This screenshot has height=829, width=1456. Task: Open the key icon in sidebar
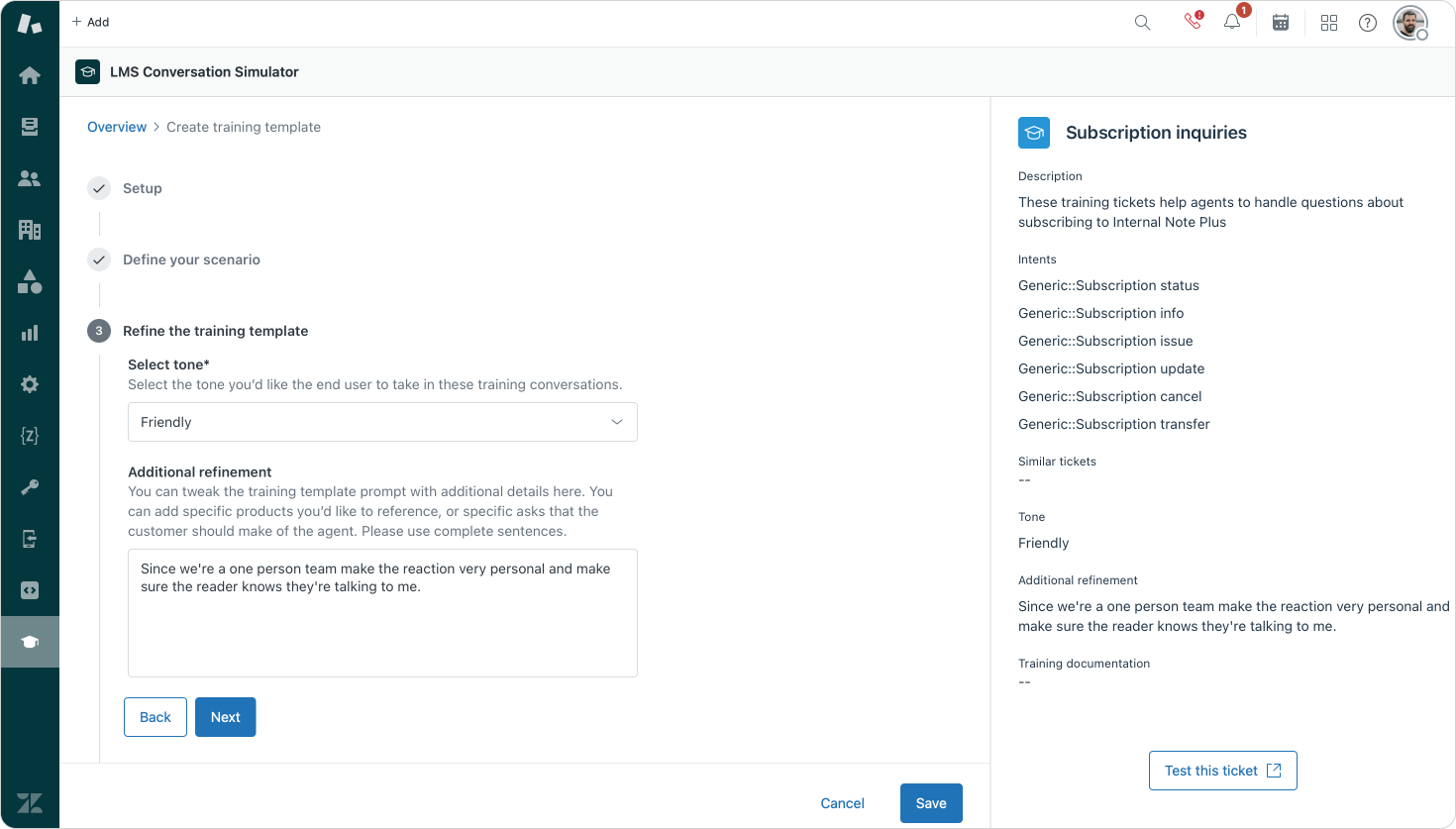30,487
